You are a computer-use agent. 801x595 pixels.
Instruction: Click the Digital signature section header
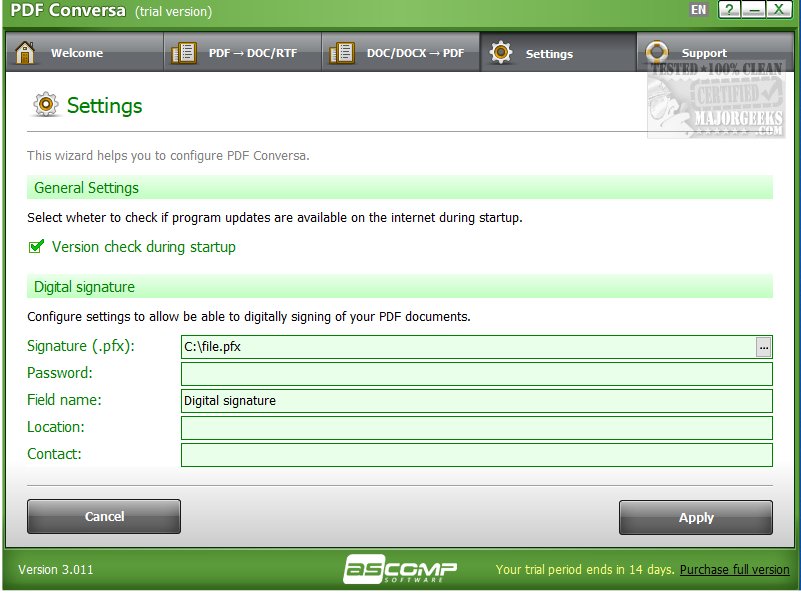(399, 287)
